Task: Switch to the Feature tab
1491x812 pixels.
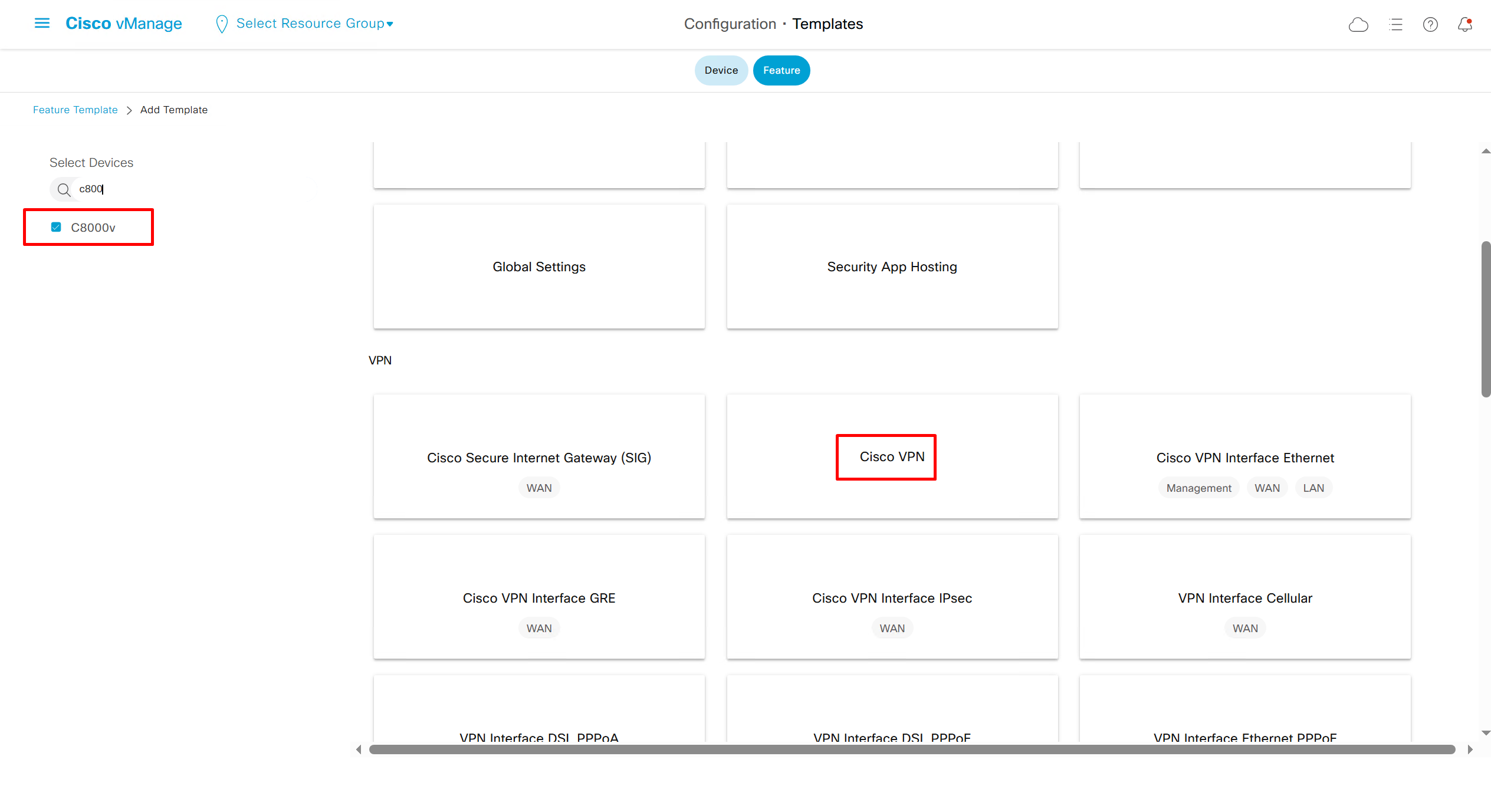Action: pos(781,70)
